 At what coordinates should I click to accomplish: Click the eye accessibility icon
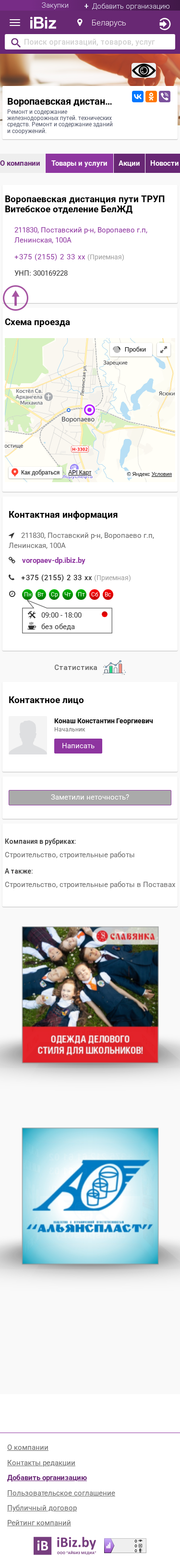(x=144, y=71)
